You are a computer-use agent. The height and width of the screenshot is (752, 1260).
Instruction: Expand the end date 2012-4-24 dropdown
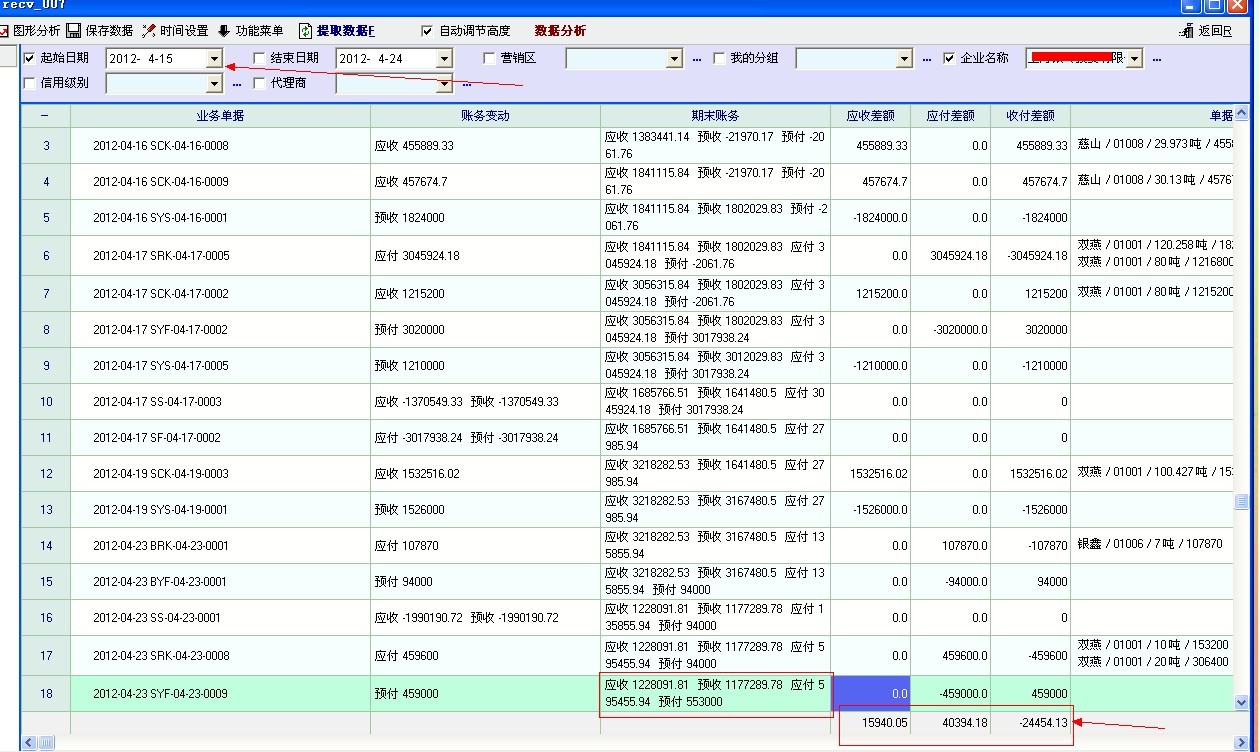[444, 59]
